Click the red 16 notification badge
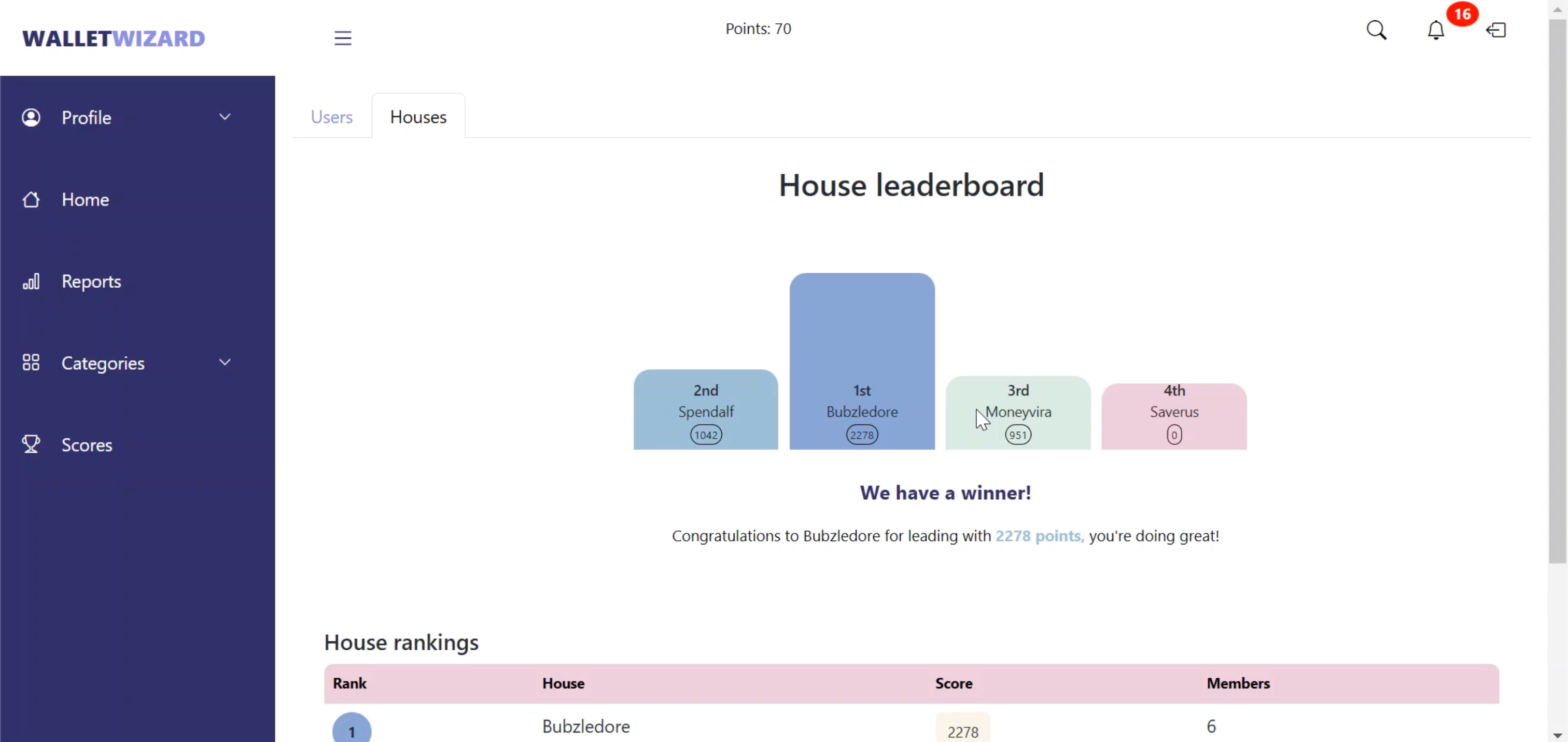Image resolution: width=1568 pixels, height=742 pixels. 1462,14
